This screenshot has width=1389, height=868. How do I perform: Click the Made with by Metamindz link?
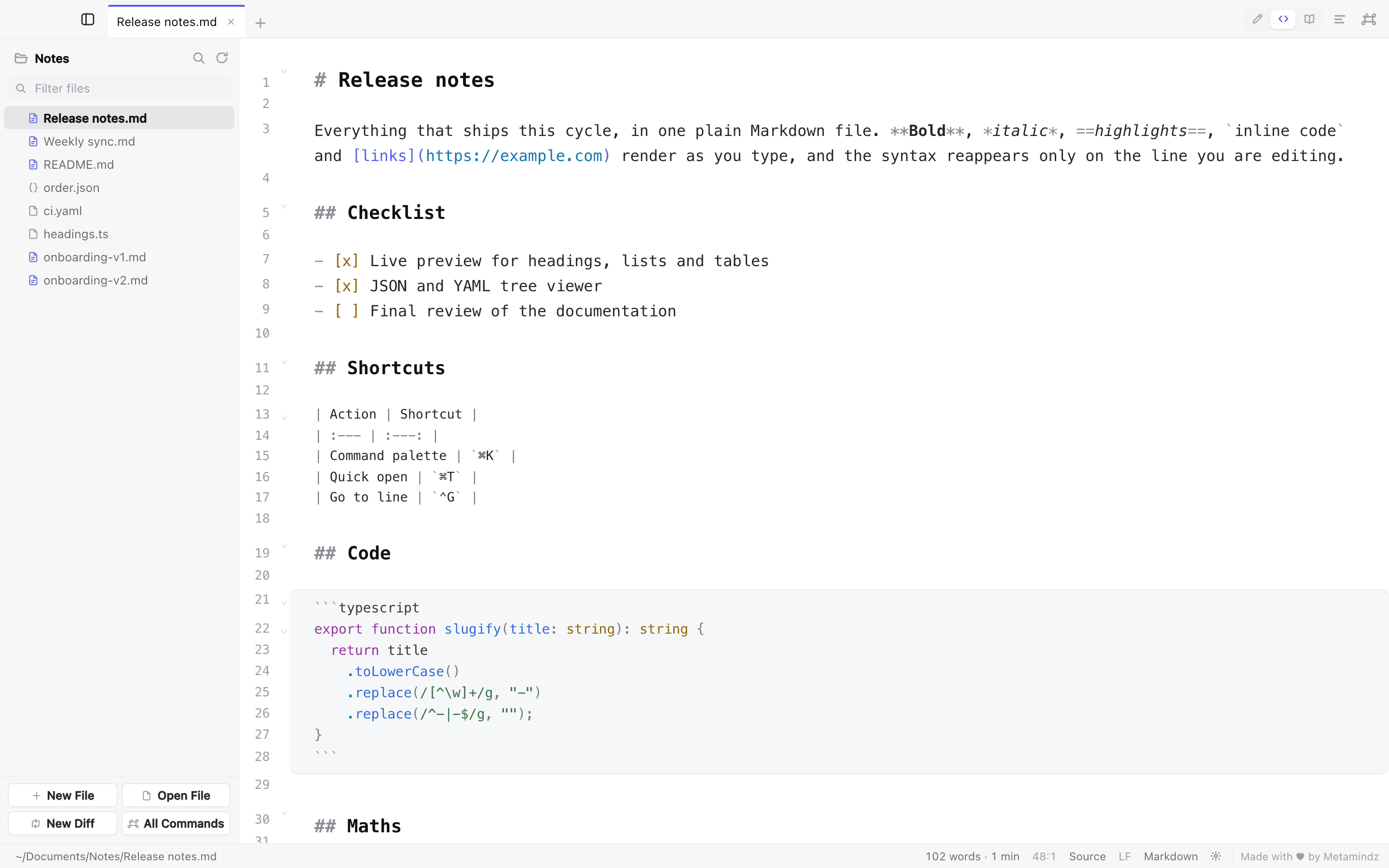click(x=1309, y=856)
